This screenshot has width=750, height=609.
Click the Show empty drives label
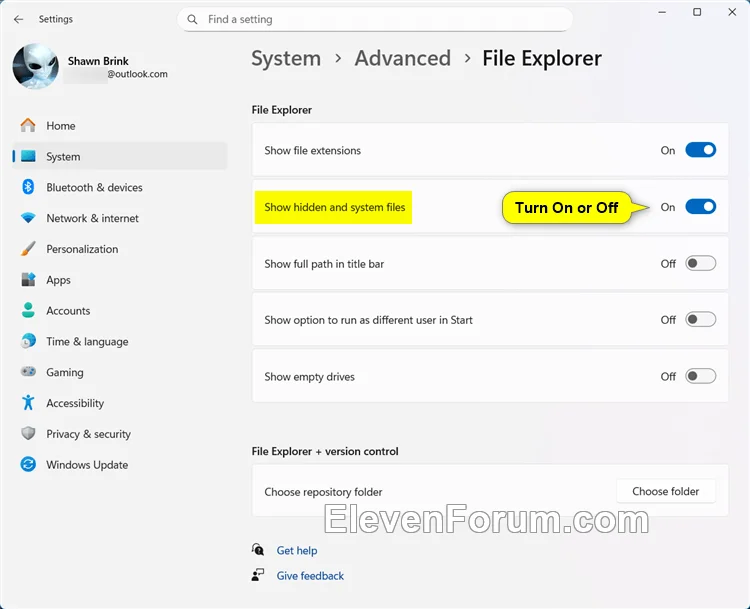pyautogui.click(x=309, y=377)
